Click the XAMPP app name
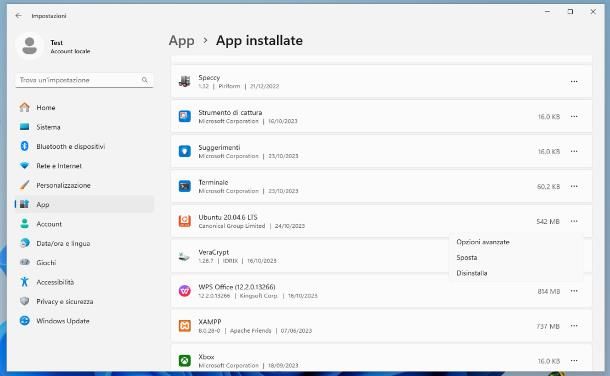This screenshot has height=376, width=610. [210, 322]
